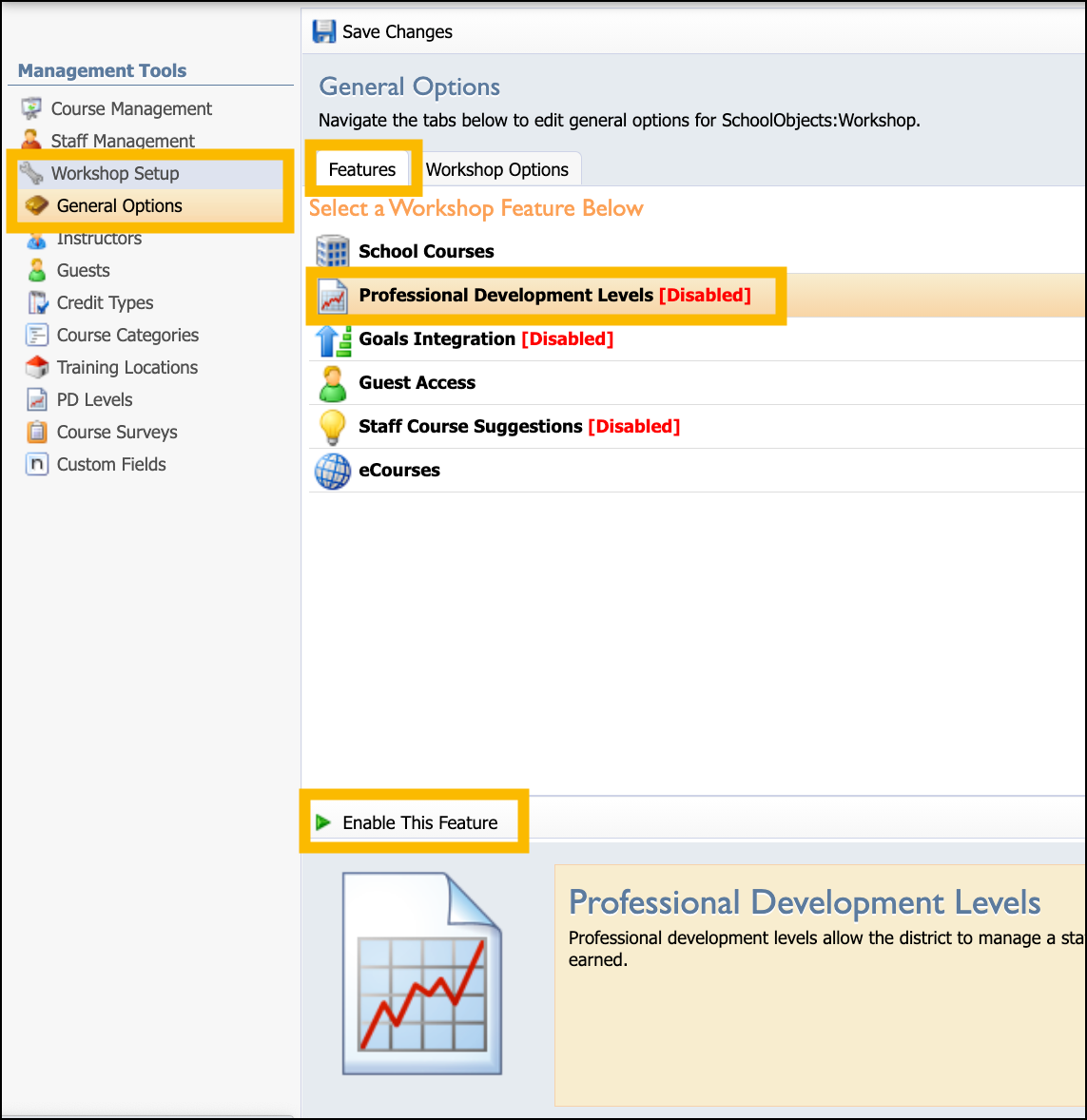The width and height of the screenshot is (1087, 1120).
Task: Select the eCourses feature
Action: 697,471
